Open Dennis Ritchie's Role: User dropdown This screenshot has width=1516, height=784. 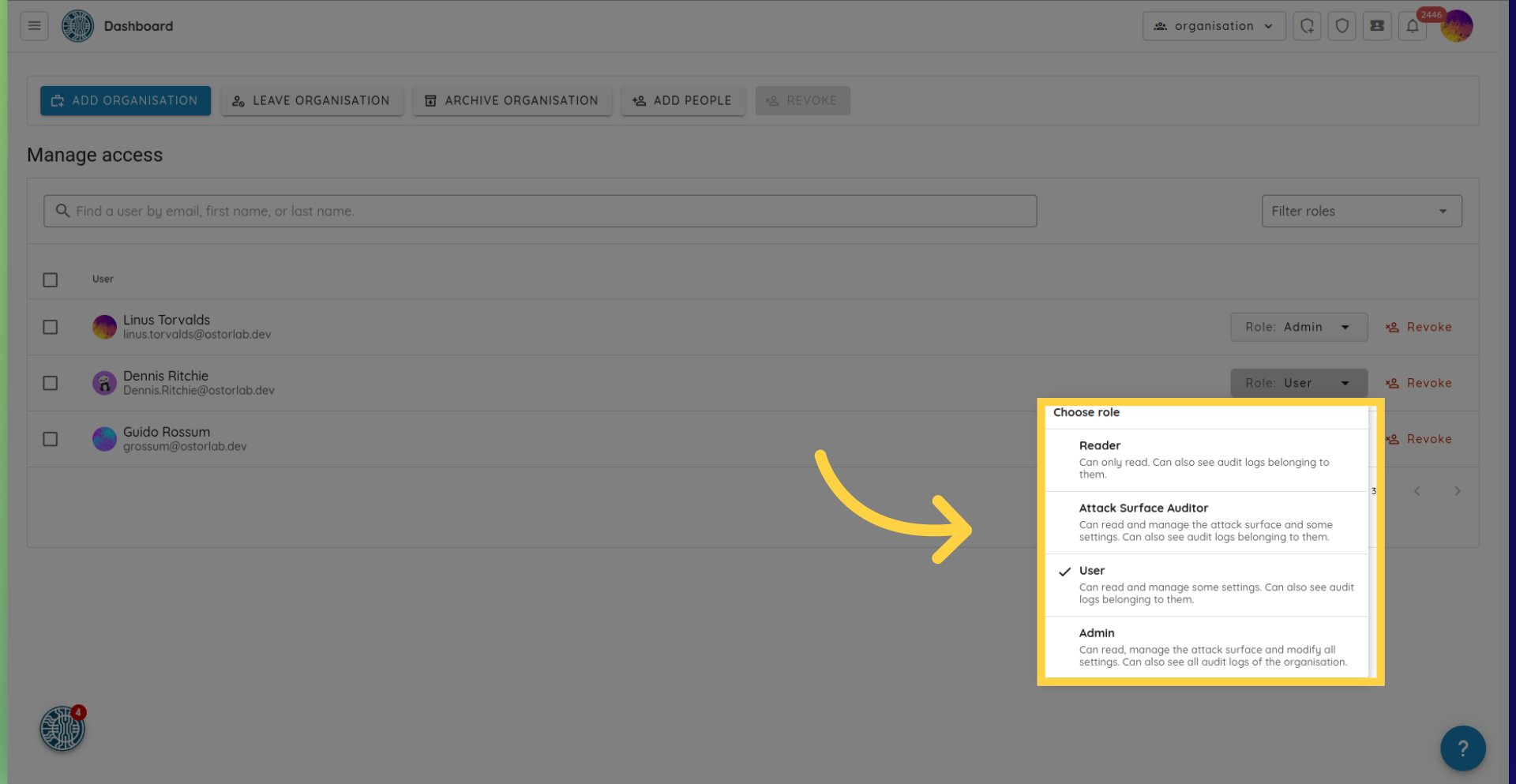tap(1299, 383)
